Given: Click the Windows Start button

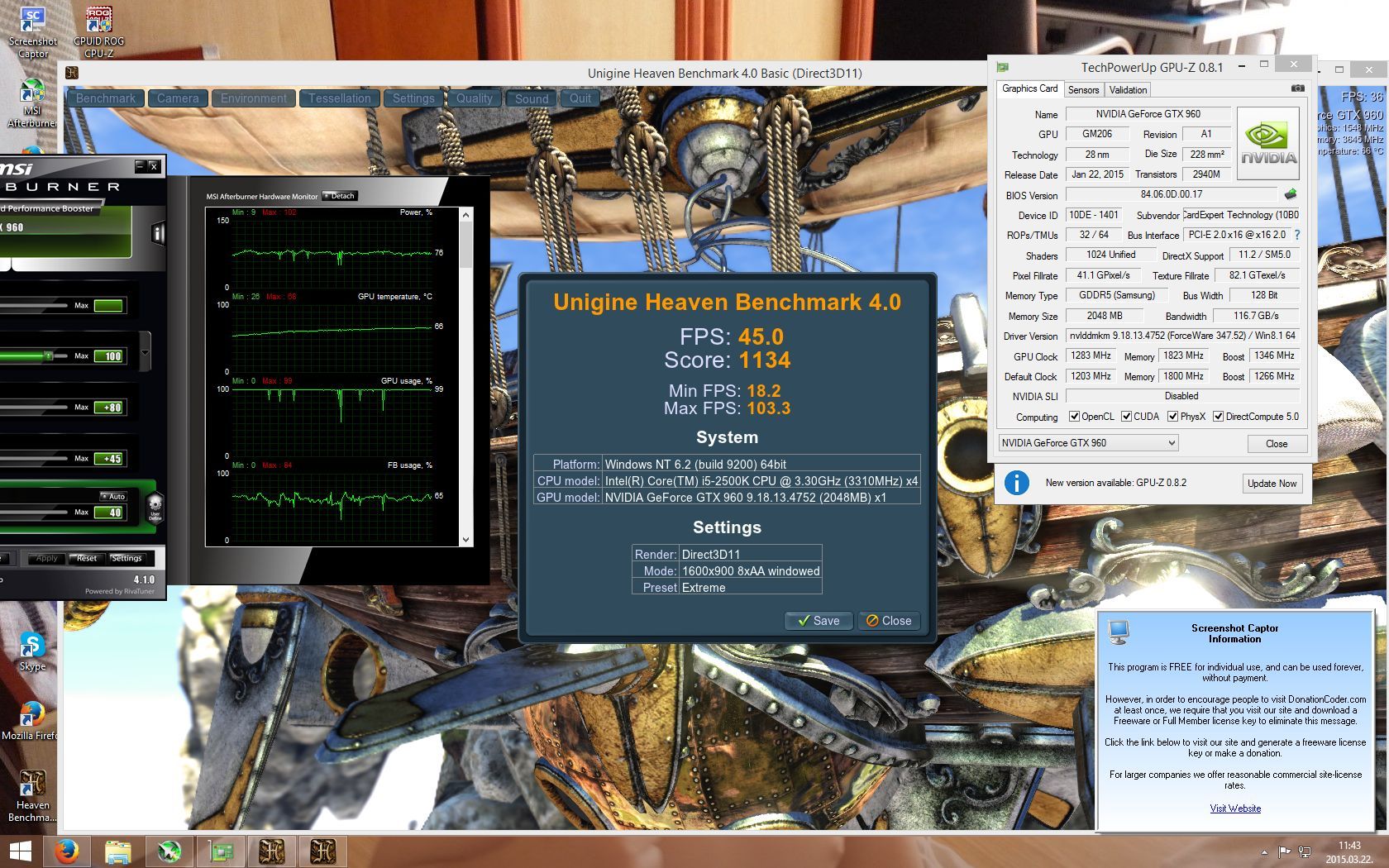Looking at the screenshot, I should point(20,851).
